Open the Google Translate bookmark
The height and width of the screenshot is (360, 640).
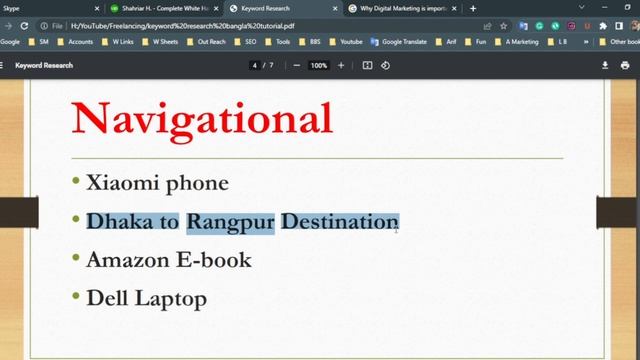[x=399, y=42]
